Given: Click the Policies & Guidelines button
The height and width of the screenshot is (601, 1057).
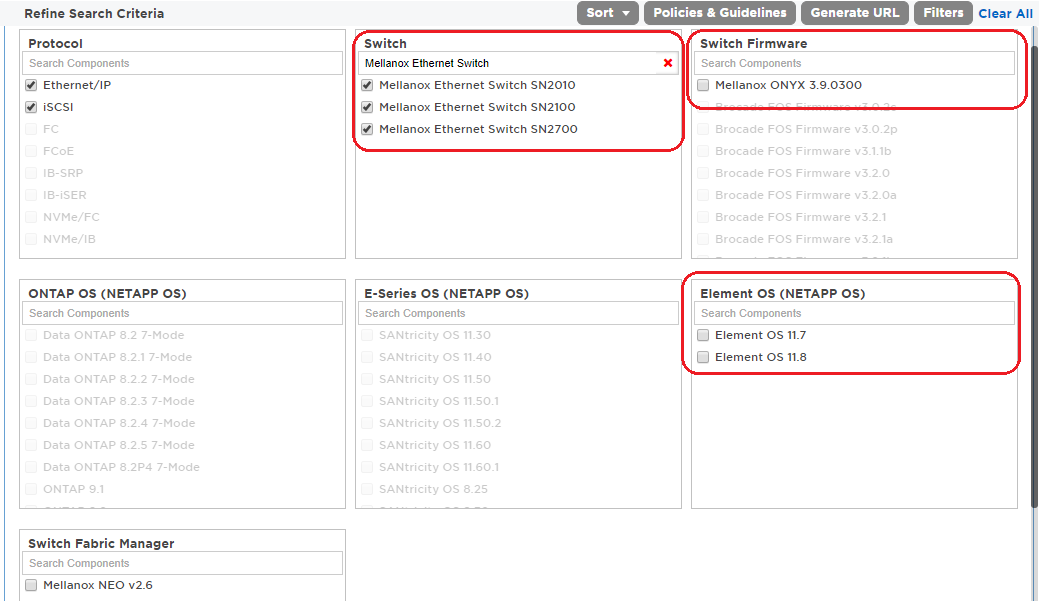Looking at the screenshot, I should click(720, 13).
